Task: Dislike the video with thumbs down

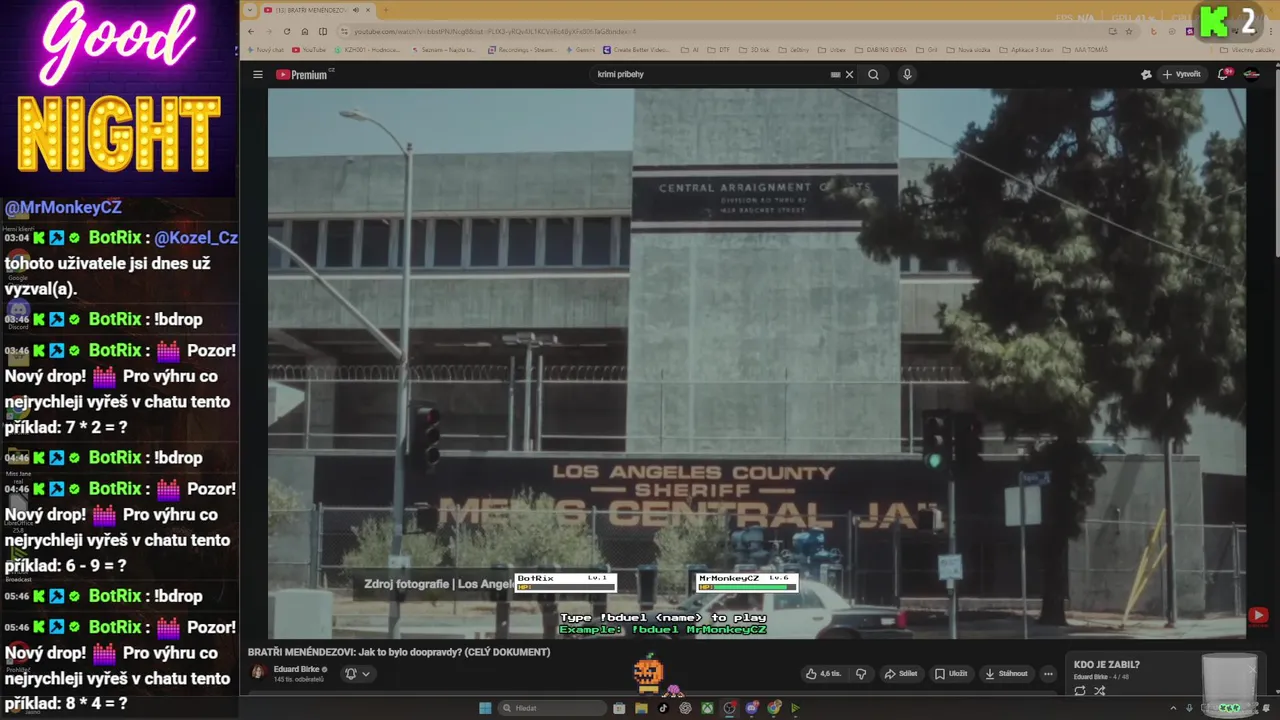Action: (x=861, y=674)
